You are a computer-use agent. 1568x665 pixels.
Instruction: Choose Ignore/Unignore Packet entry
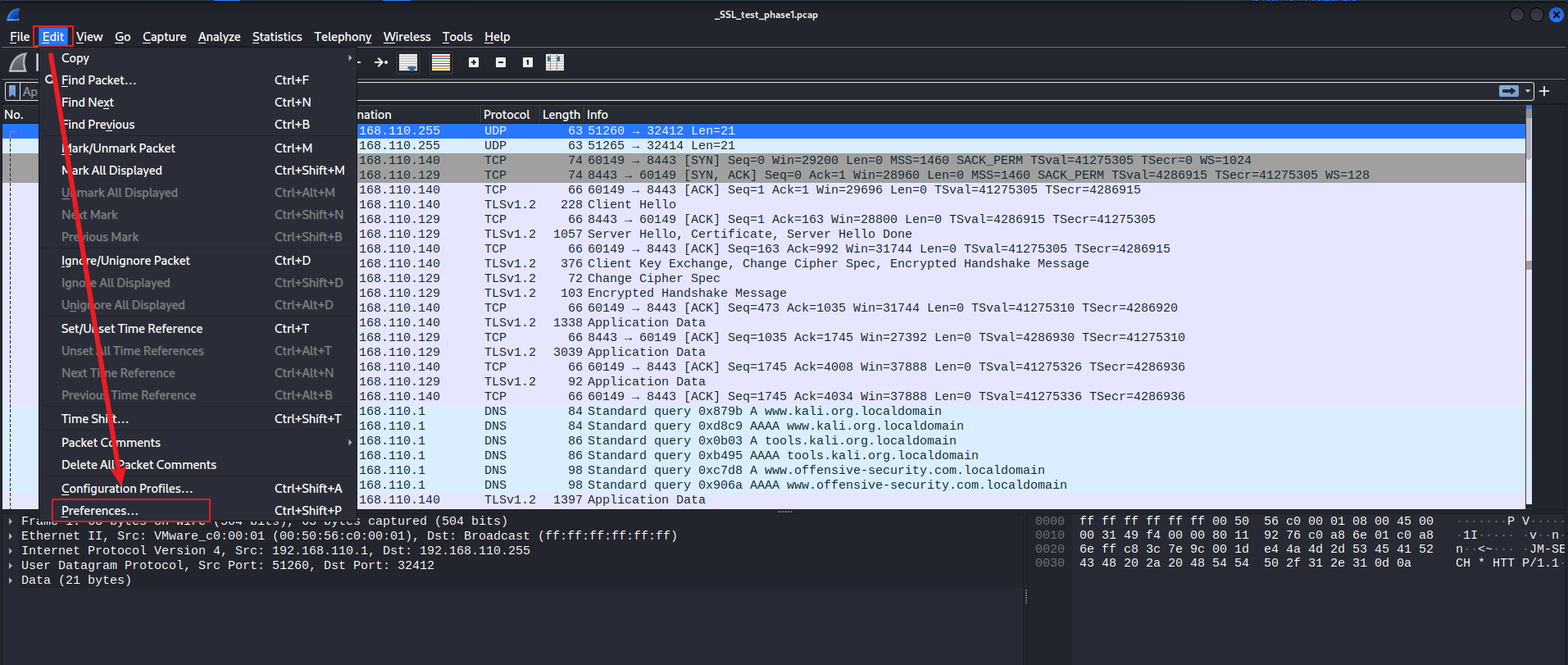(x=198, y=261)
